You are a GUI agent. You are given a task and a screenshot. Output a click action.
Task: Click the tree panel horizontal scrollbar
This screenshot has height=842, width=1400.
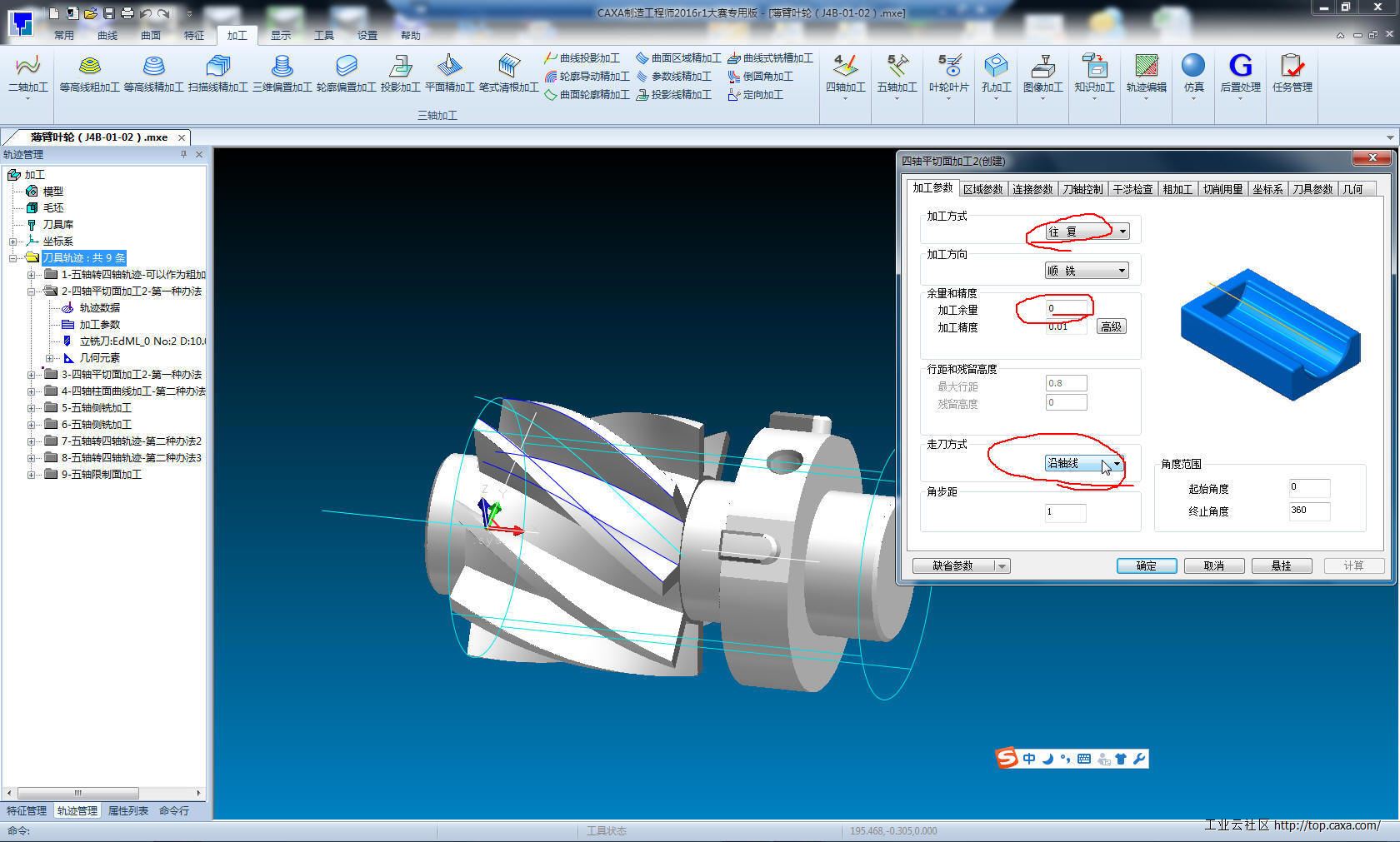[77, 793]
